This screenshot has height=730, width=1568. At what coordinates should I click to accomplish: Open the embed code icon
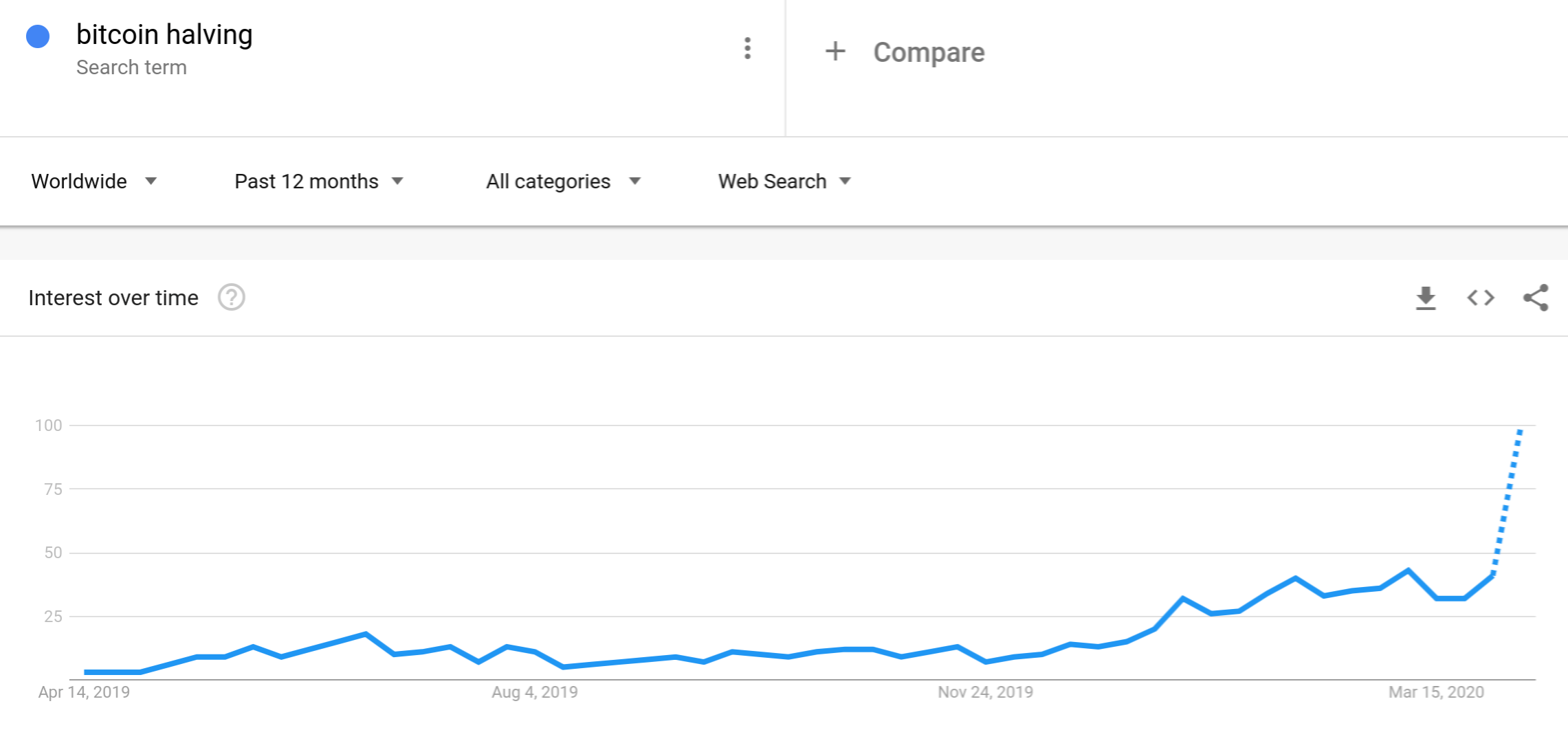click(x=1481, y=298)
